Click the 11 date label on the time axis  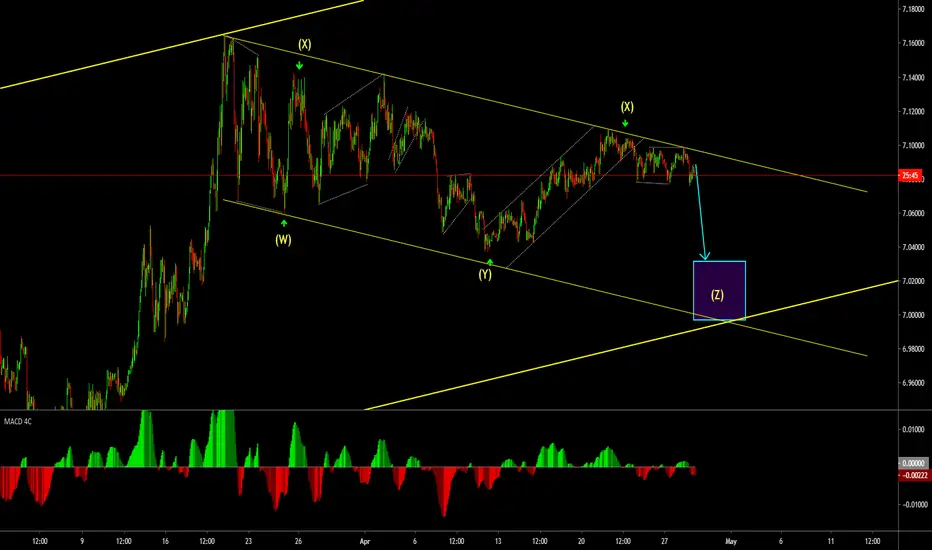831,542
